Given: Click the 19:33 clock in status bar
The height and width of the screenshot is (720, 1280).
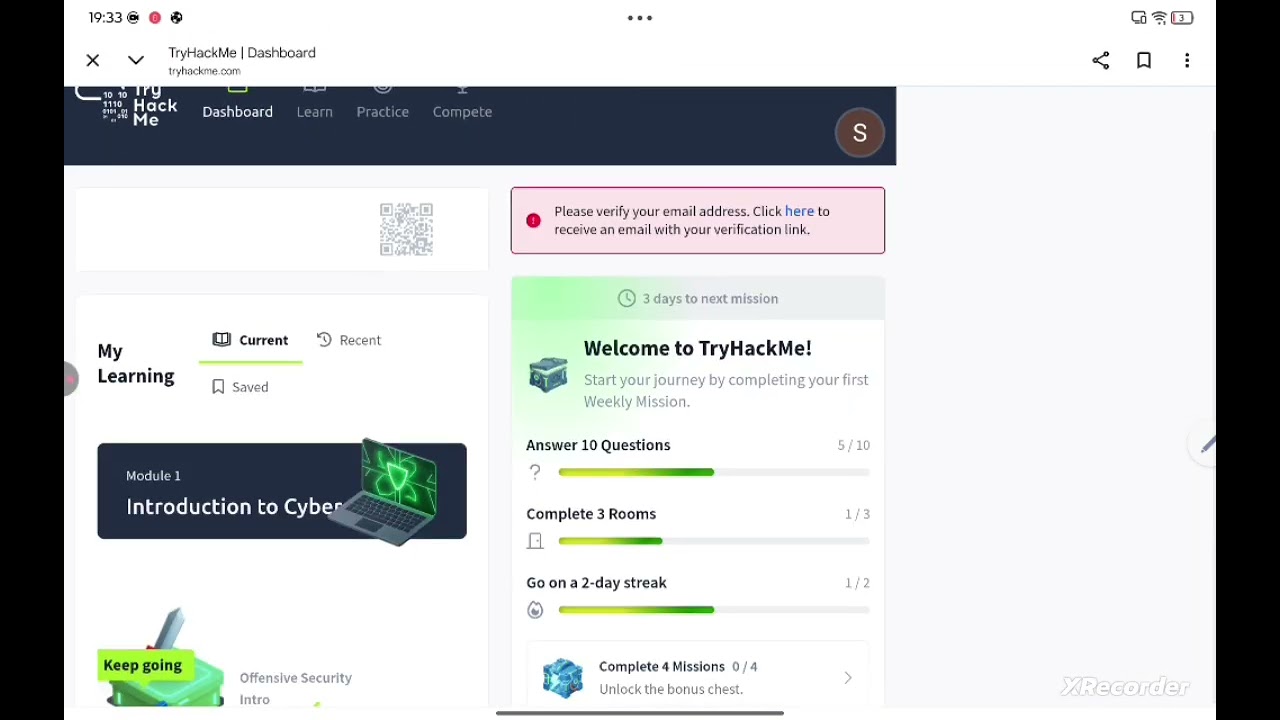Looking at the screenshot, I should 105,18.
